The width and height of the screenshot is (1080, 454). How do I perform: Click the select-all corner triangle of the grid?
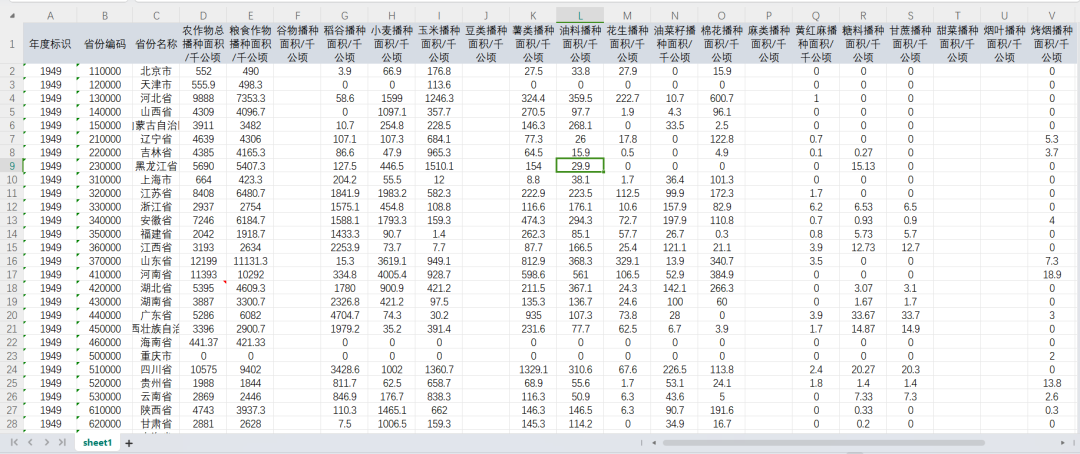coord(12,15)
